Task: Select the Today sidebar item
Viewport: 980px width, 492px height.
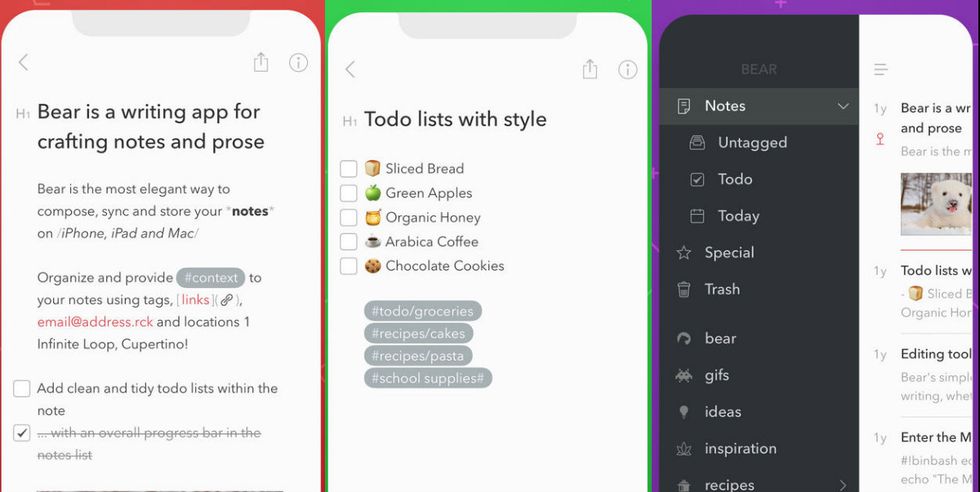Action: tap(738, 215)
